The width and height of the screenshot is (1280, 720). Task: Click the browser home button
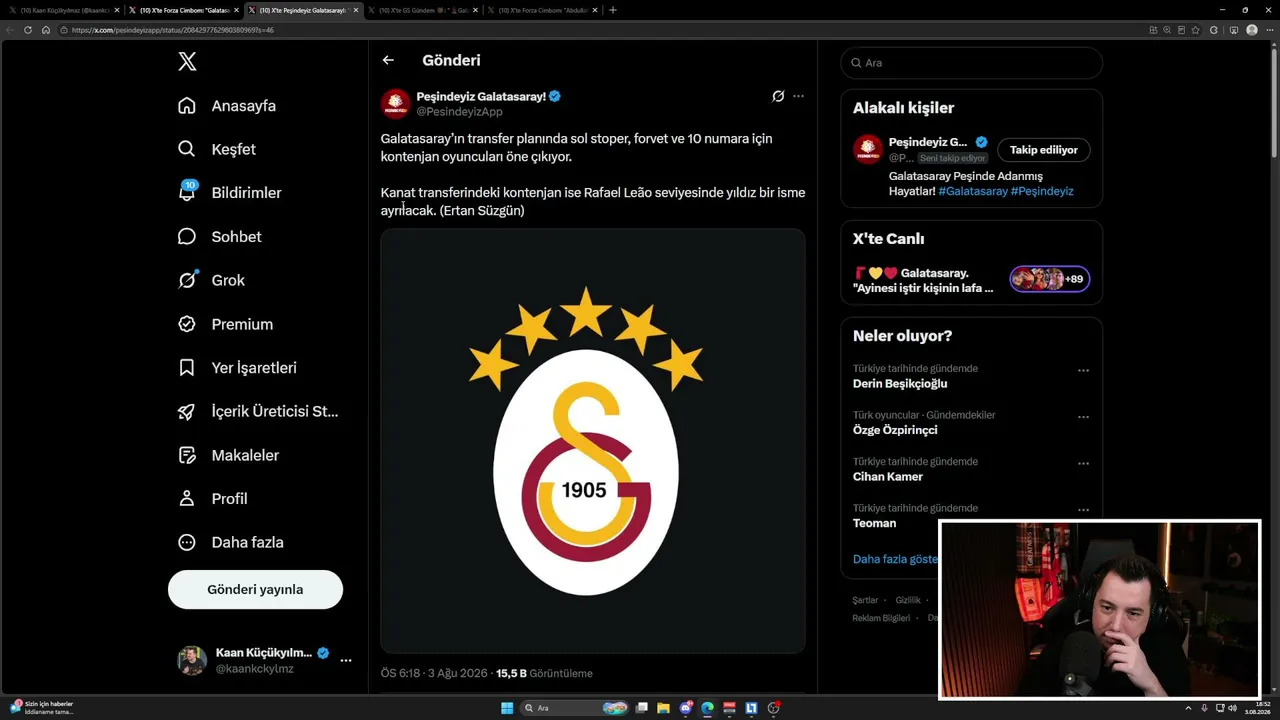click(46, 30)
